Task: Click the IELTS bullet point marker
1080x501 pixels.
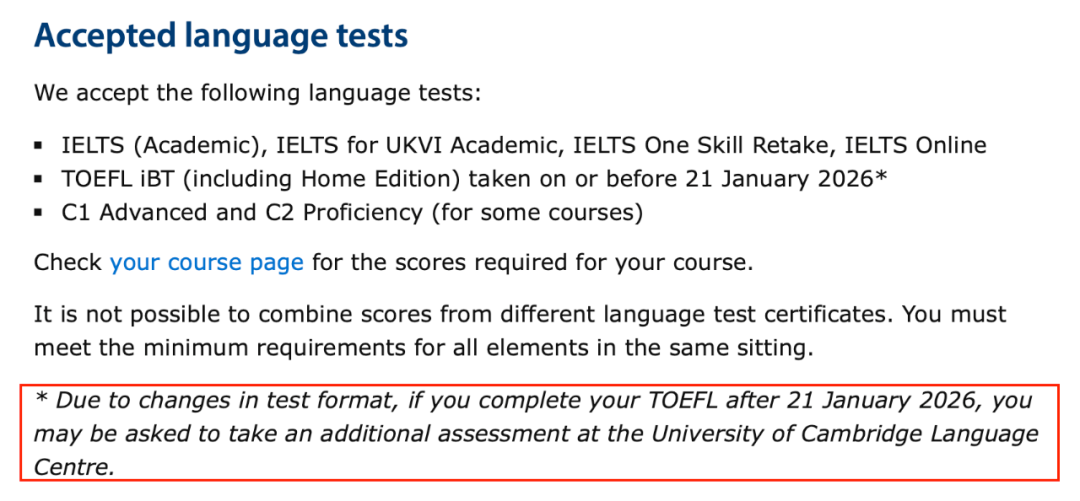Action: point(38,146)
